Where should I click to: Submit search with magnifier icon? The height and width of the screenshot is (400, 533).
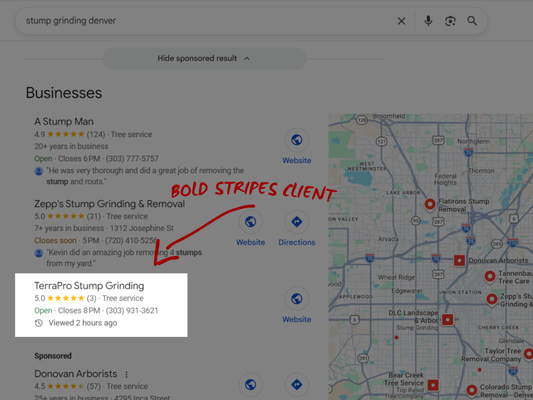[x=472, y=21]
